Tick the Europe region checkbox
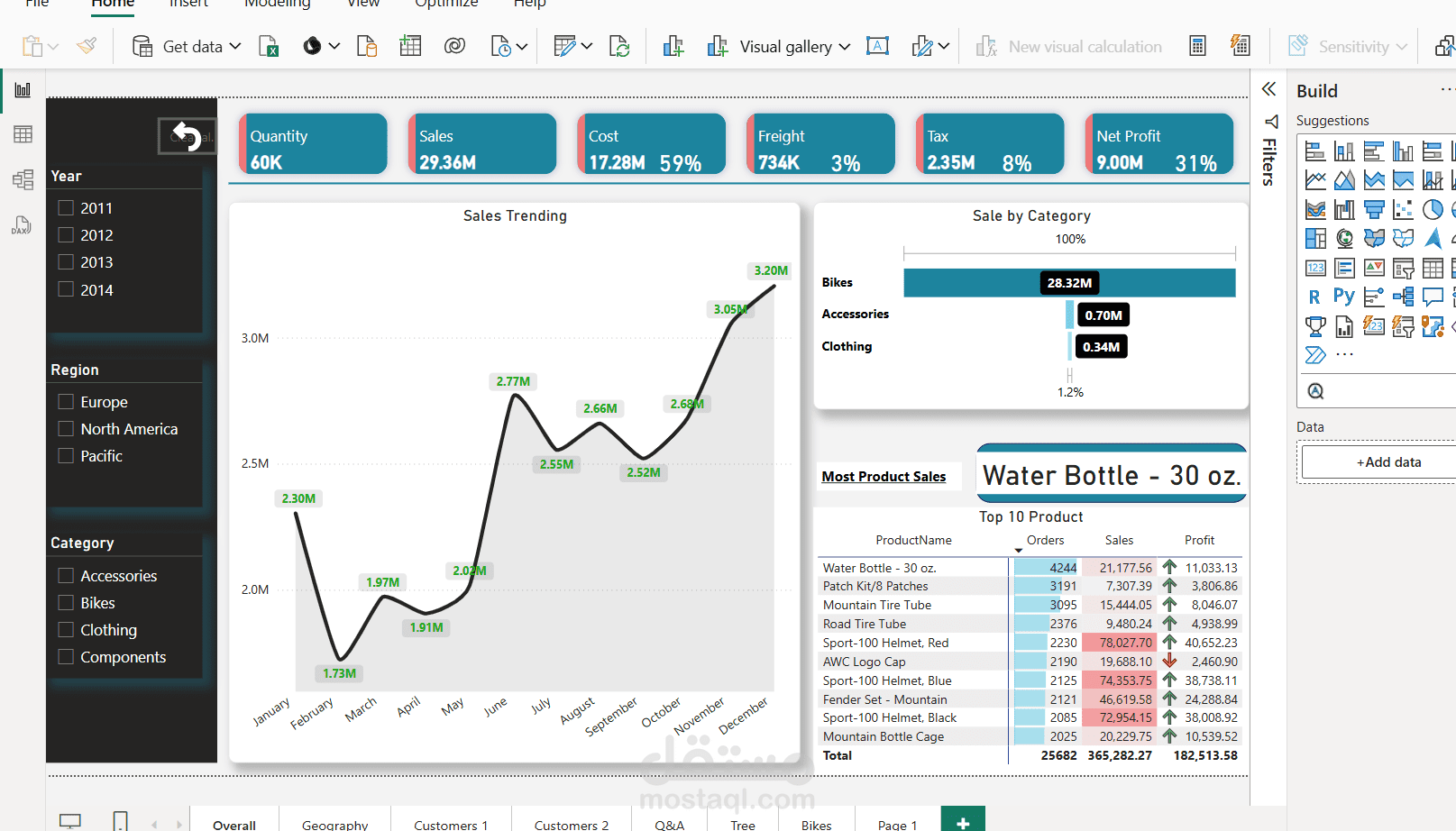Screen dimensions: 1456x831 pyautogui.click(x=66, y=401)
